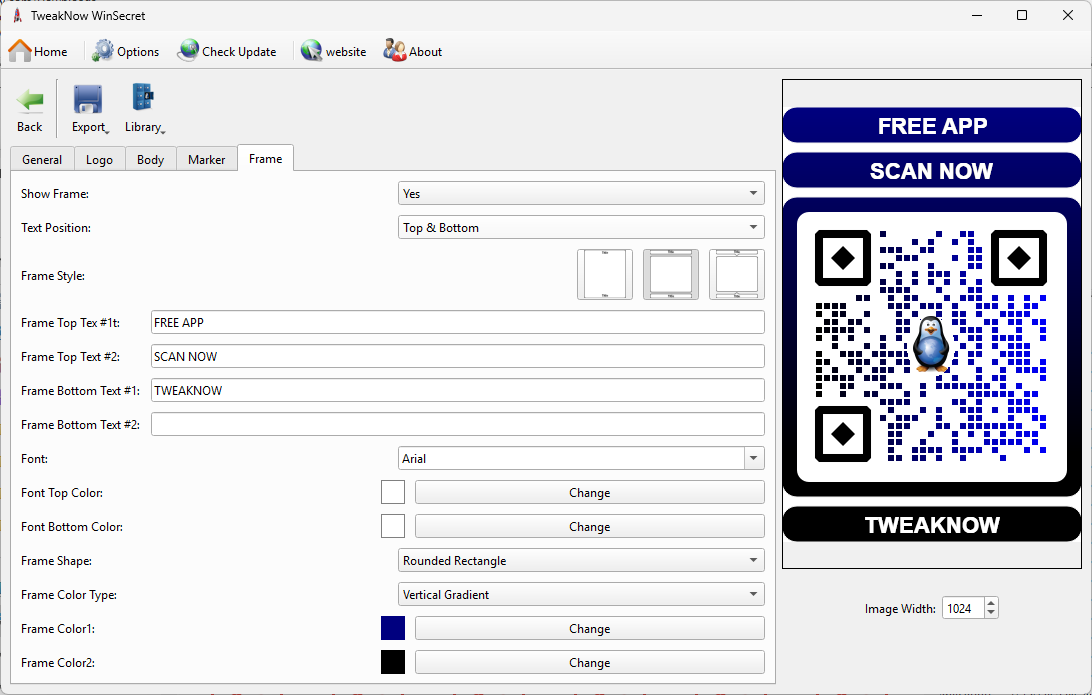Image resolution: width=1092 pixels, height=695 pixels.
Task: Click the Frame Bottom Text #1 field
Action: 458,391
